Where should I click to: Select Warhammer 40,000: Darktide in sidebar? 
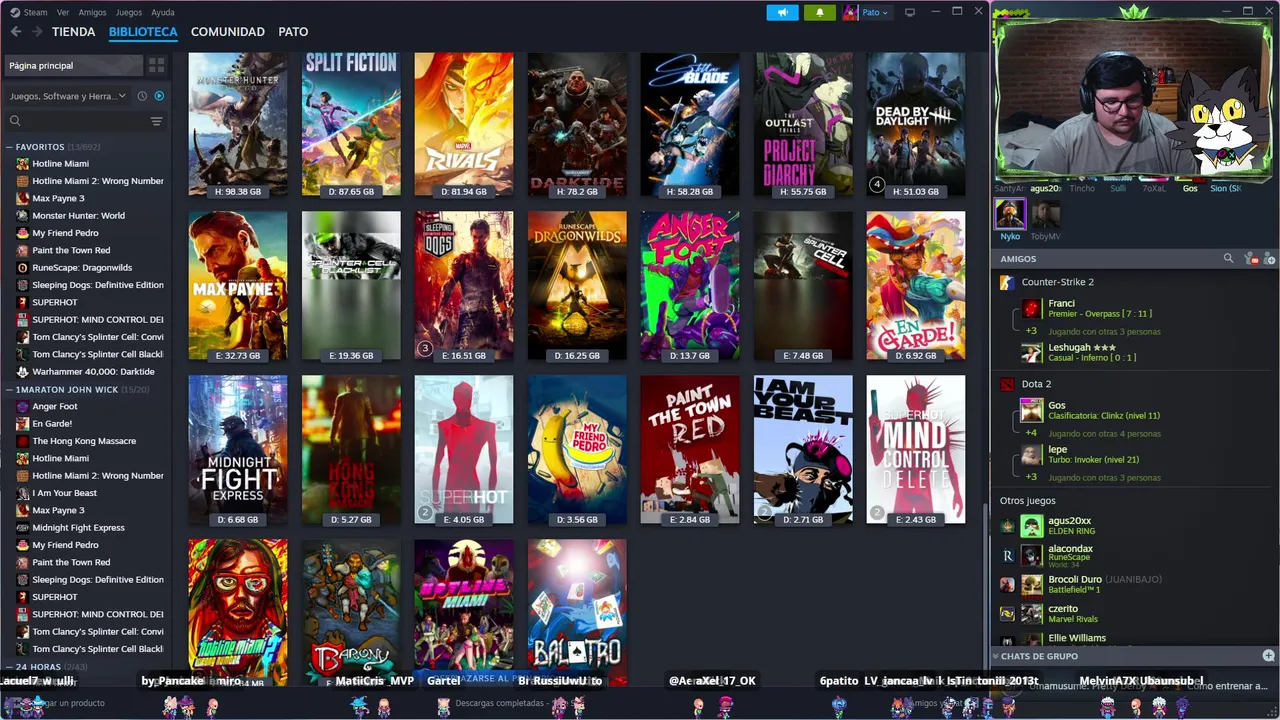point(87,372)
